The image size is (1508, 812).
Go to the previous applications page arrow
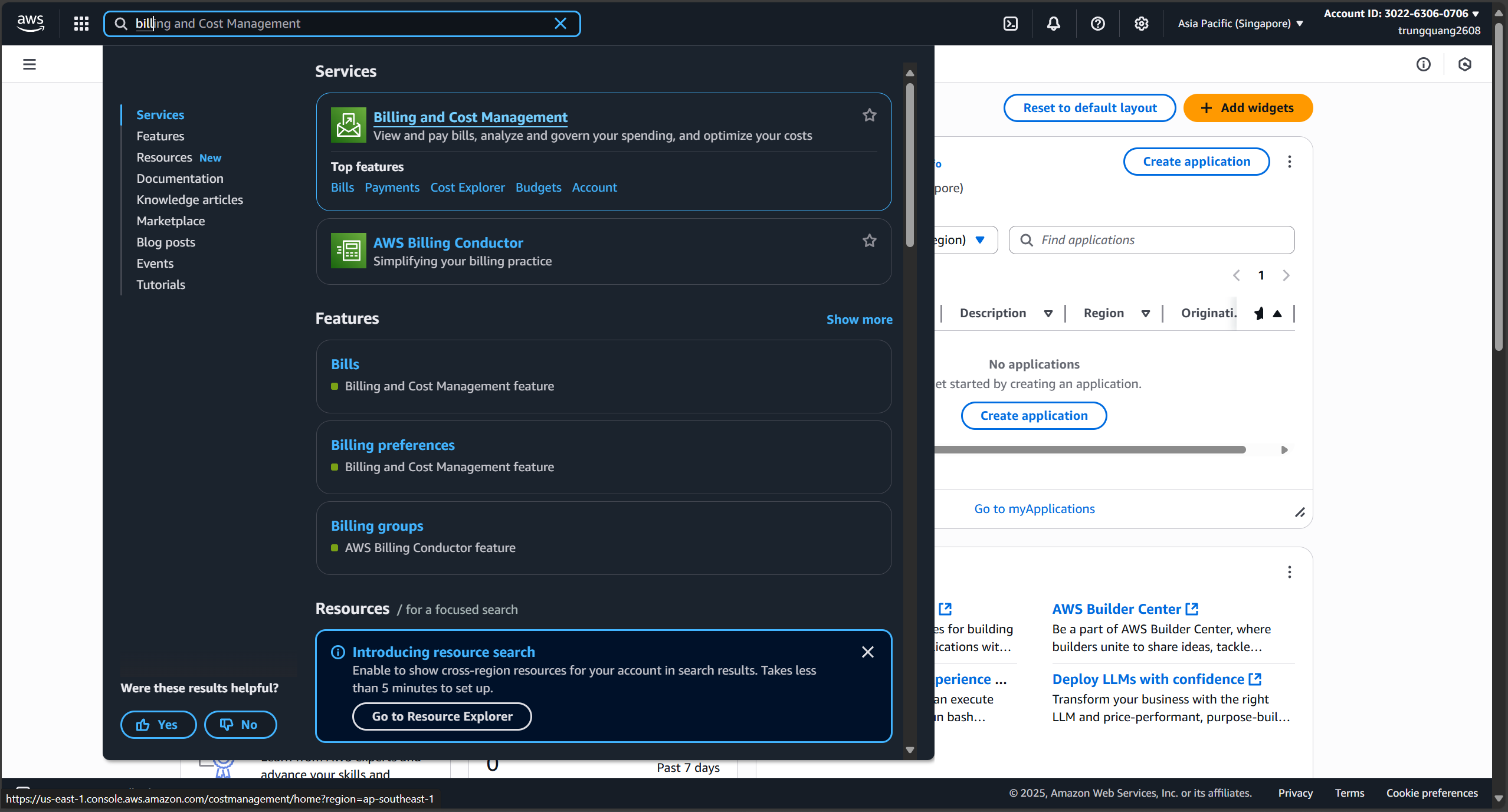tap(1236, 275)
